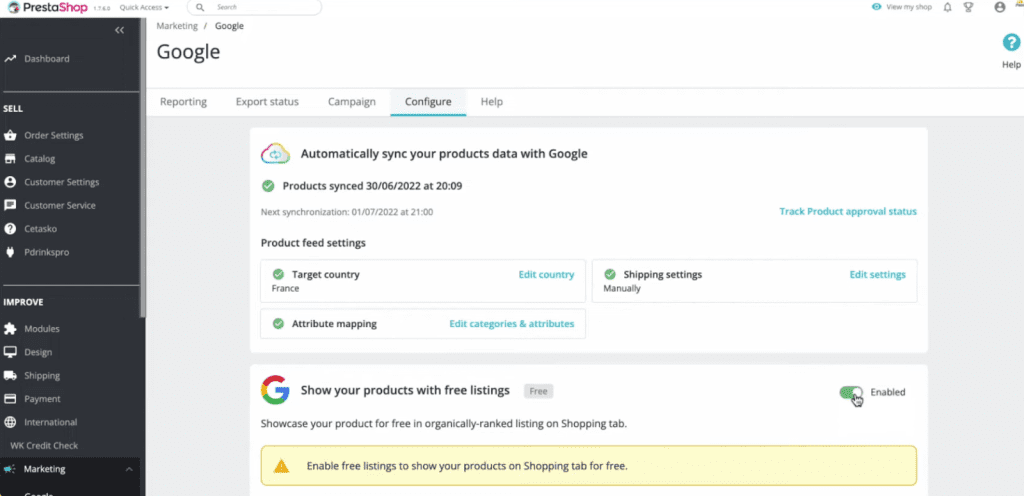Click the Marketing megaphone icon

pos(9,469)
